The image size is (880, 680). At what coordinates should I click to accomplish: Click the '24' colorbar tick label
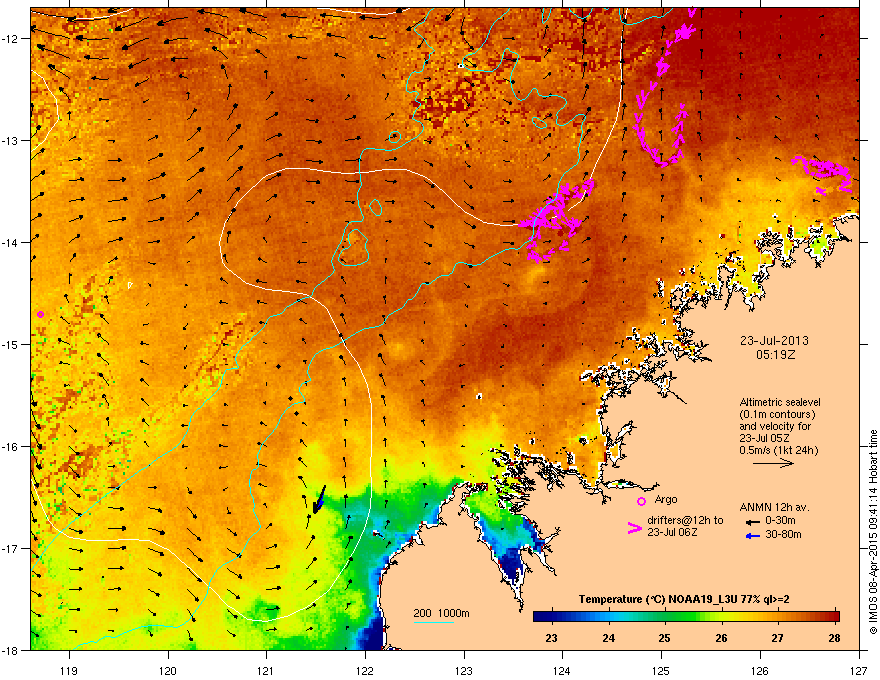click(608, 638)
